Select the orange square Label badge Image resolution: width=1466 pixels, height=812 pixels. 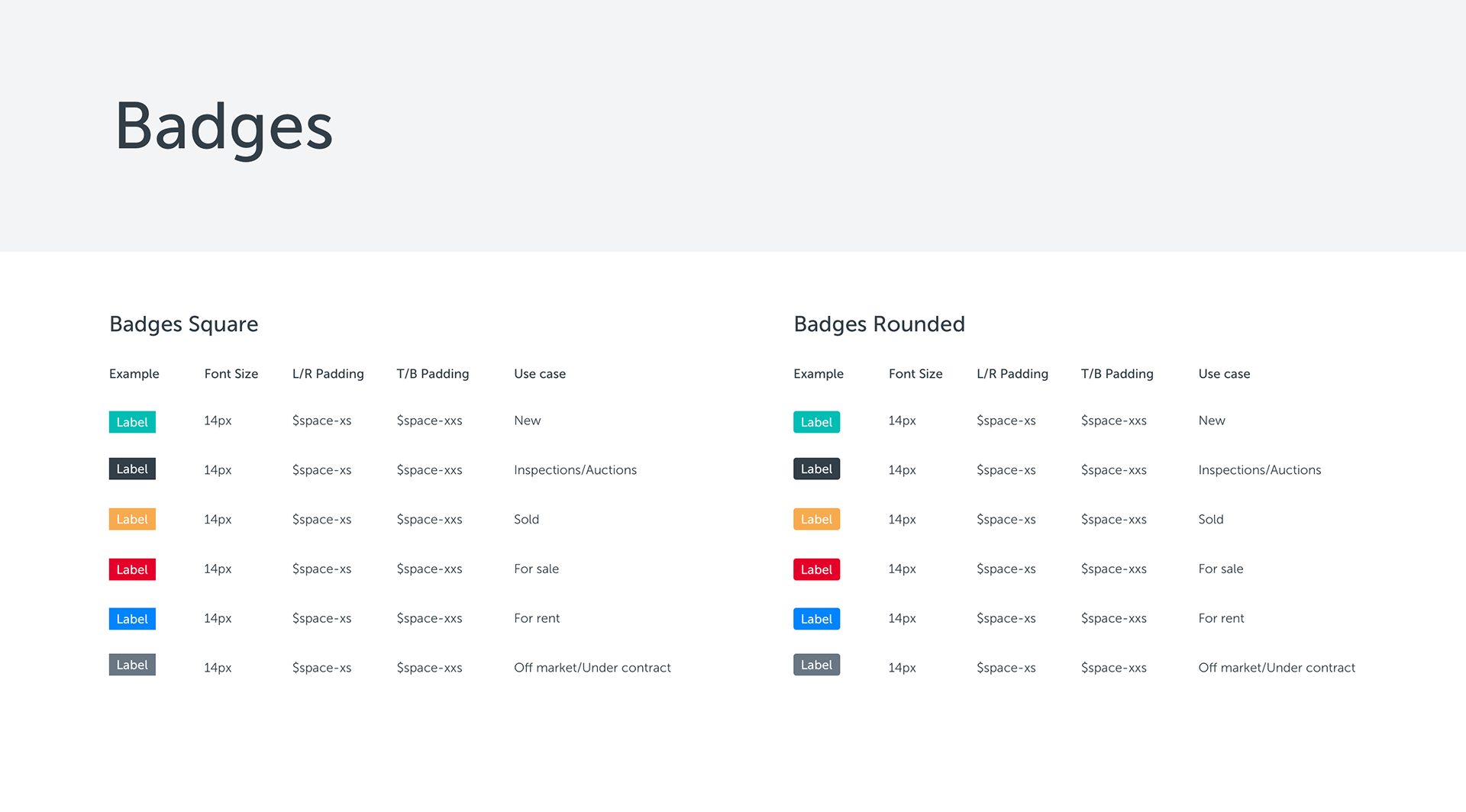point(132,519)
